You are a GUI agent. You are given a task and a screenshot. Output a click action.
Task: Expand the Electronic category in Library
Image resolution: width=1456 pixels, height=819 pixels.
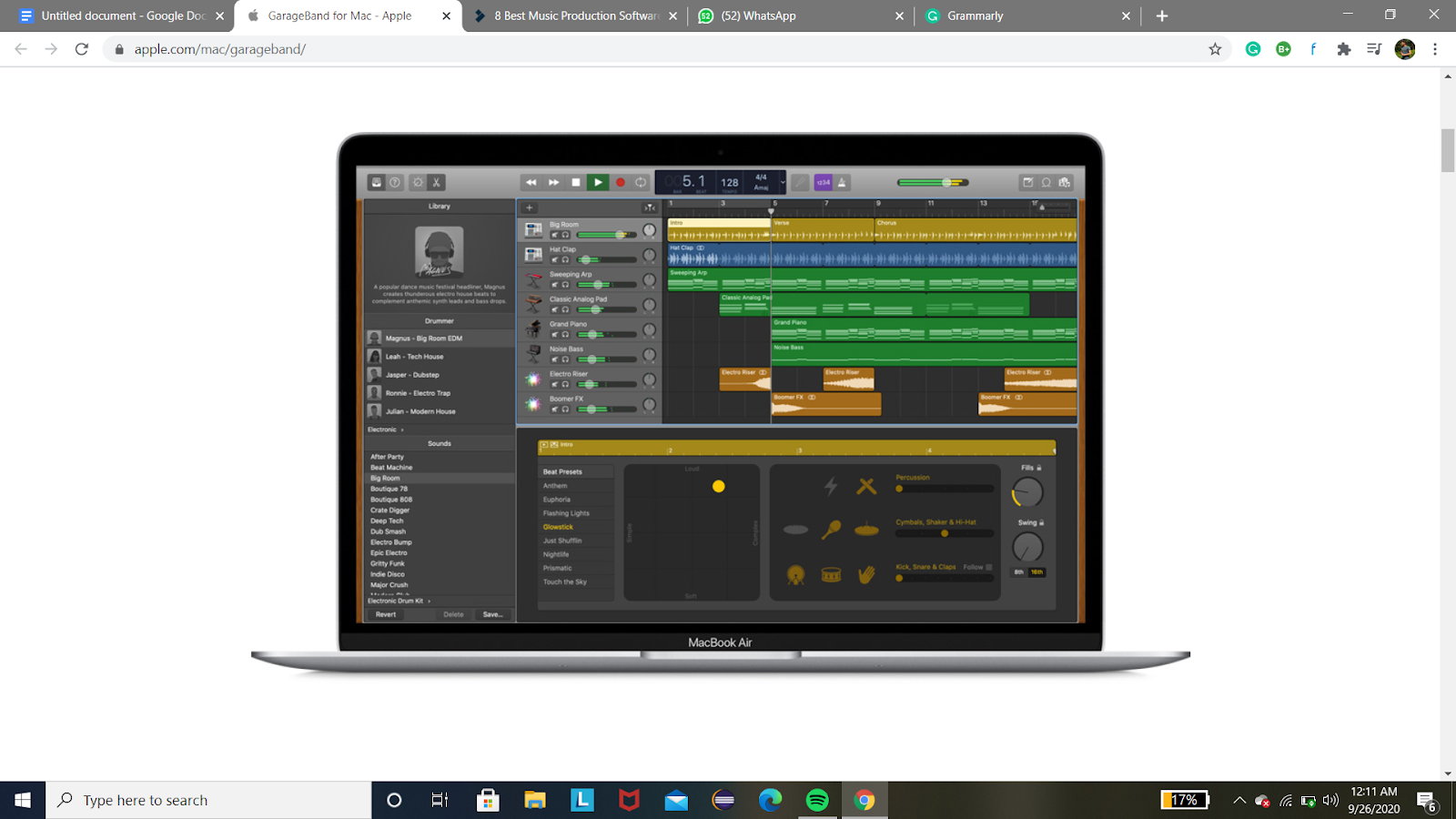pyautogui.click(x=386, y=430)
